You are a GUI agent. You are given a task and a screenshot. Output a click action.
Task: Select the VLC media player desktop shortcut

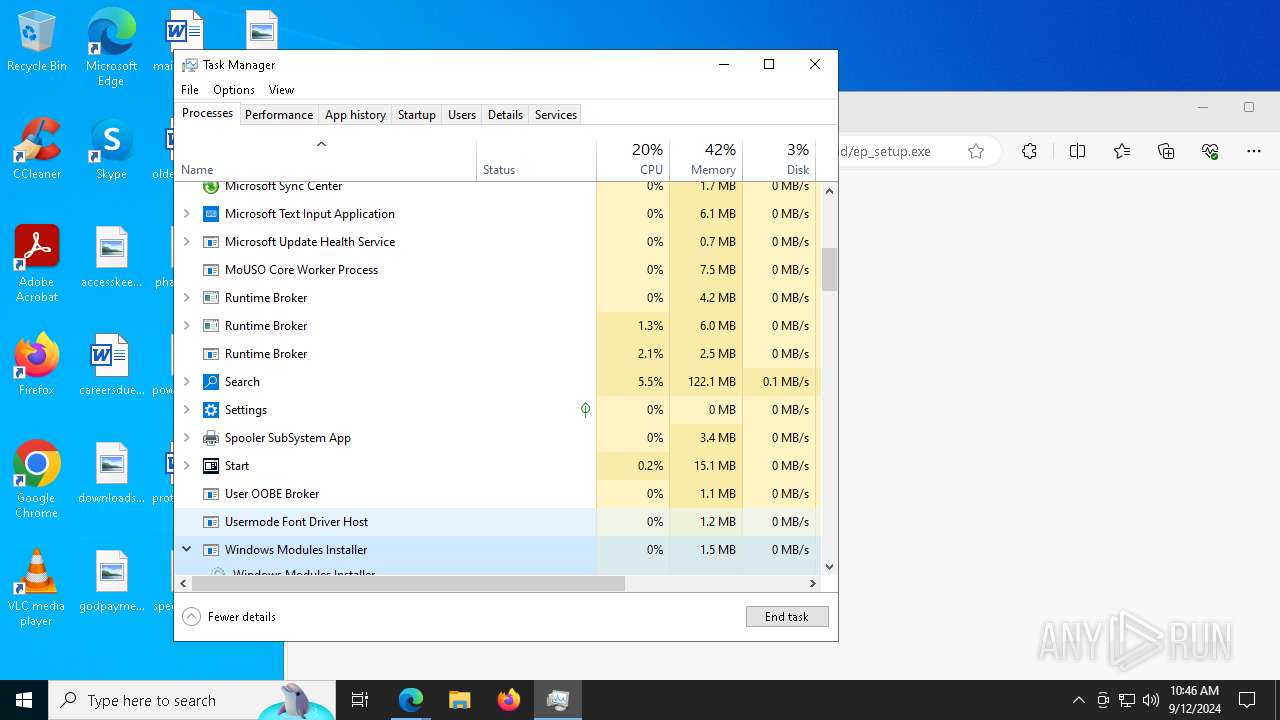tap(37, 588)
